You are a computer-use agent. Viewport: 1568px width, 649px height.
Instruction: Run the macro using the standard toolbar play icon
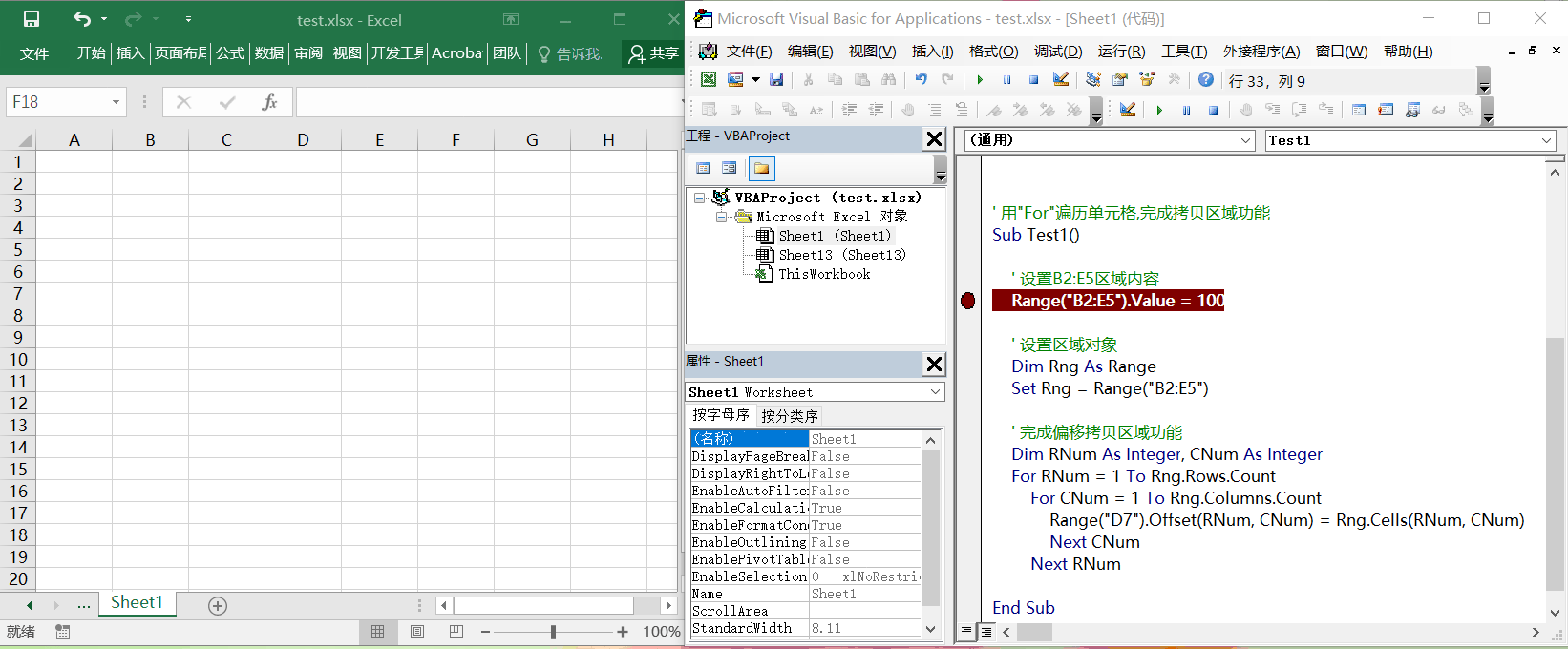[x=980, y=80]
